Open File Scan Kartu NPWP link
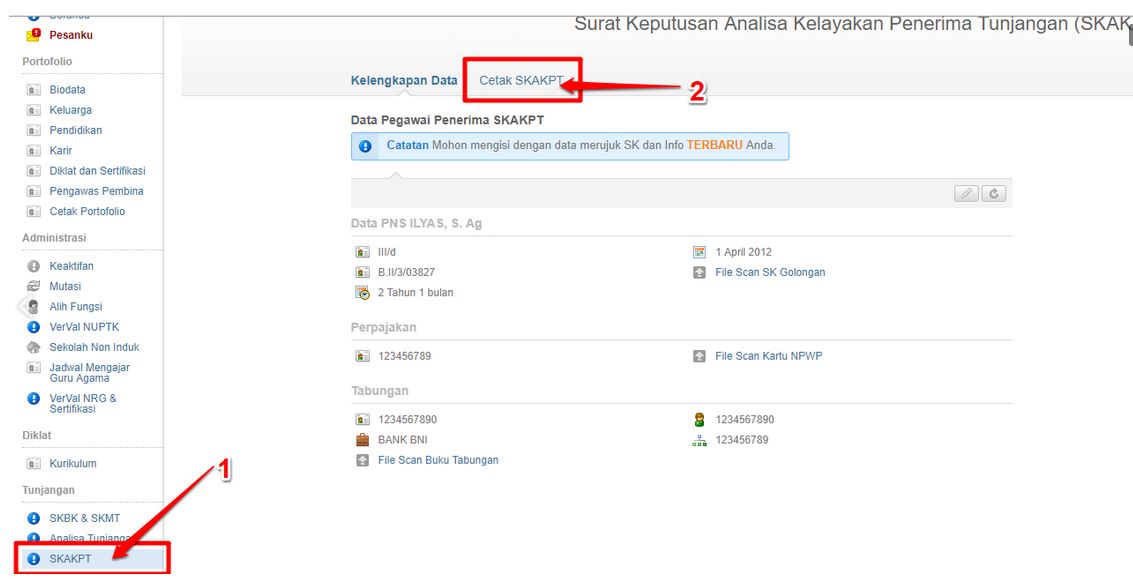The width and height of the screenshot is (1133, 579). click(x=768, y=356)
